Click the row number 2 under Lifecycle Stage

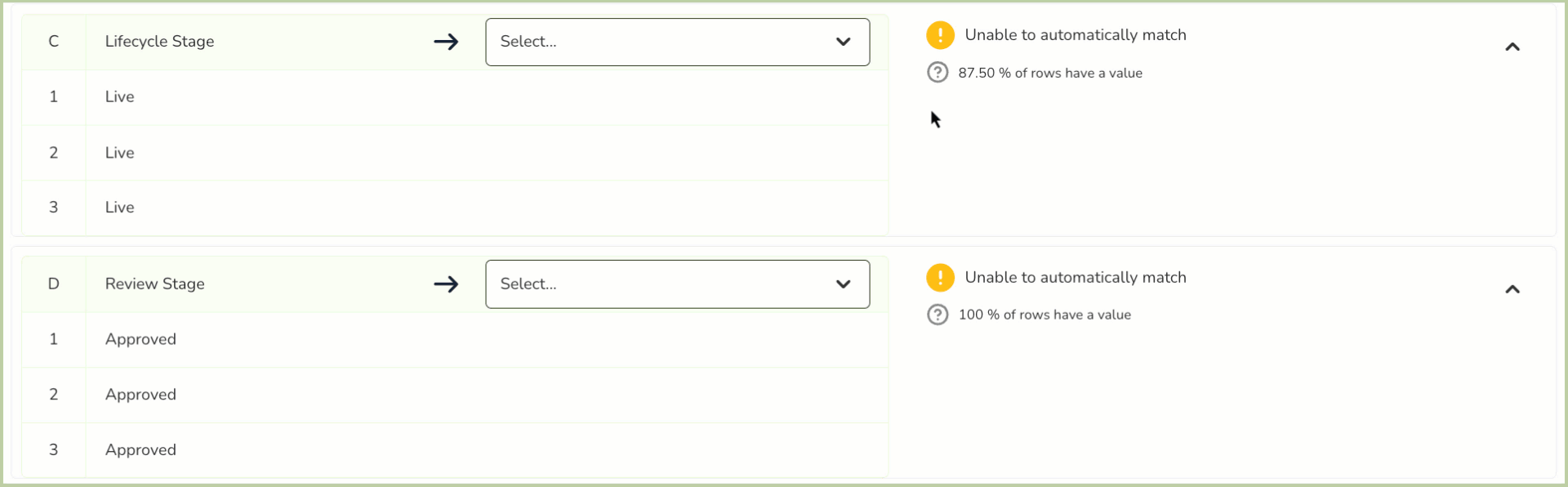coord(54,153)
